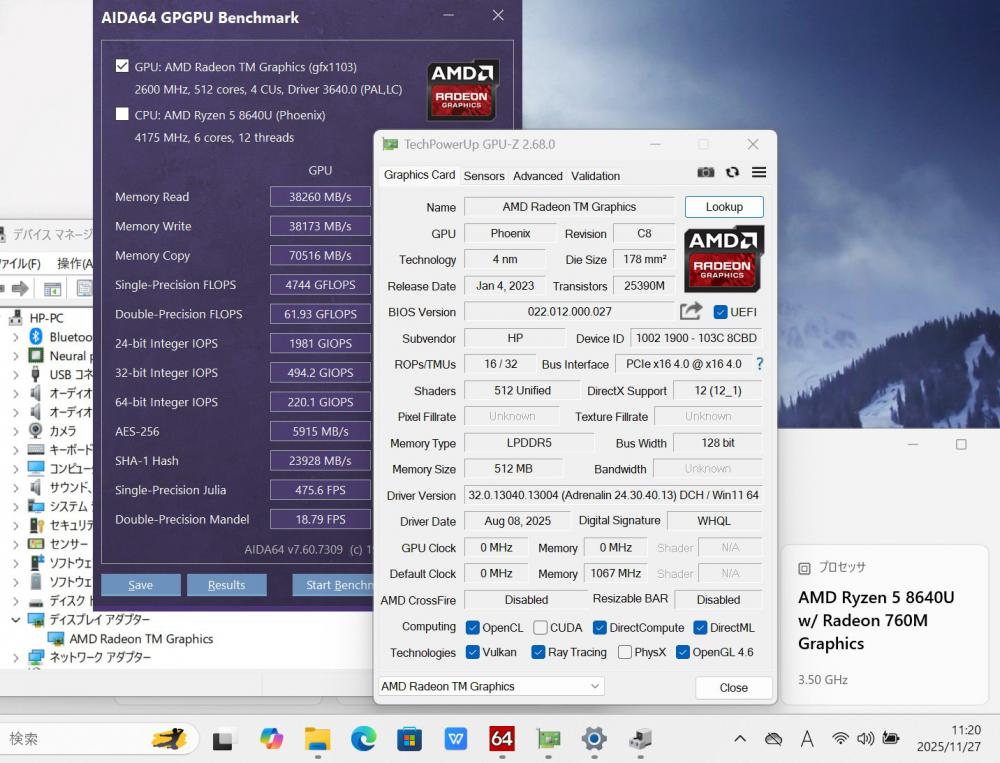Expand the システム tree node
This screenshot has width=1000, height=763.
tap(16, 507)
